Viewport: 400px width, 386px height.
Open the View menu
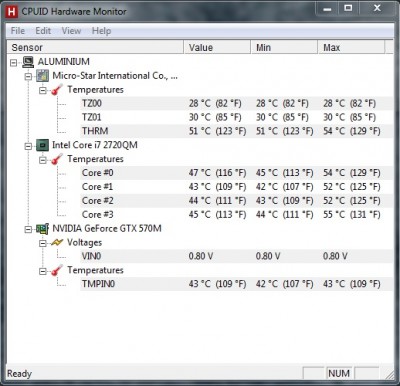pyautogui.click(x=71, y=31)
